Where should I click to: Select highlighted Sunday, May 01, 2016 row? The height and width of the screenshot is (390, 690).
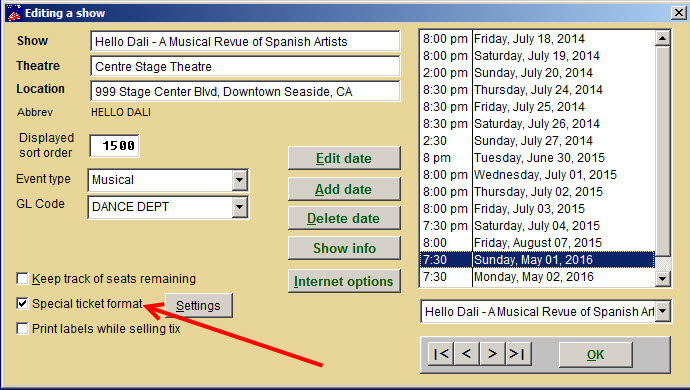(537, 260)
